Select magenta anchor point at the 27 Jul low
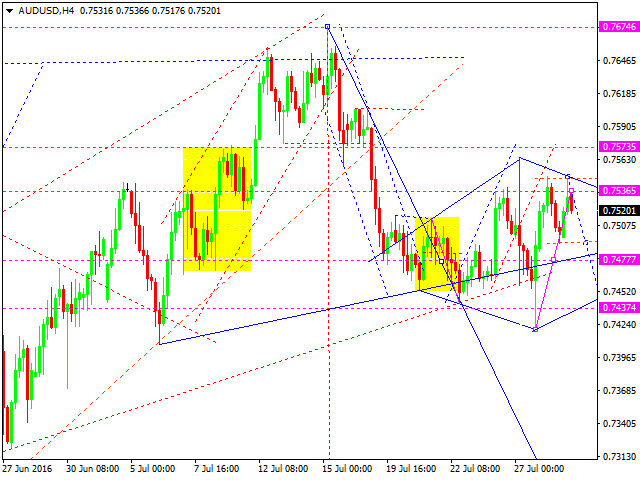Image resolution: width=640 pixels, height=480 pixels. (x=535, y=329)
